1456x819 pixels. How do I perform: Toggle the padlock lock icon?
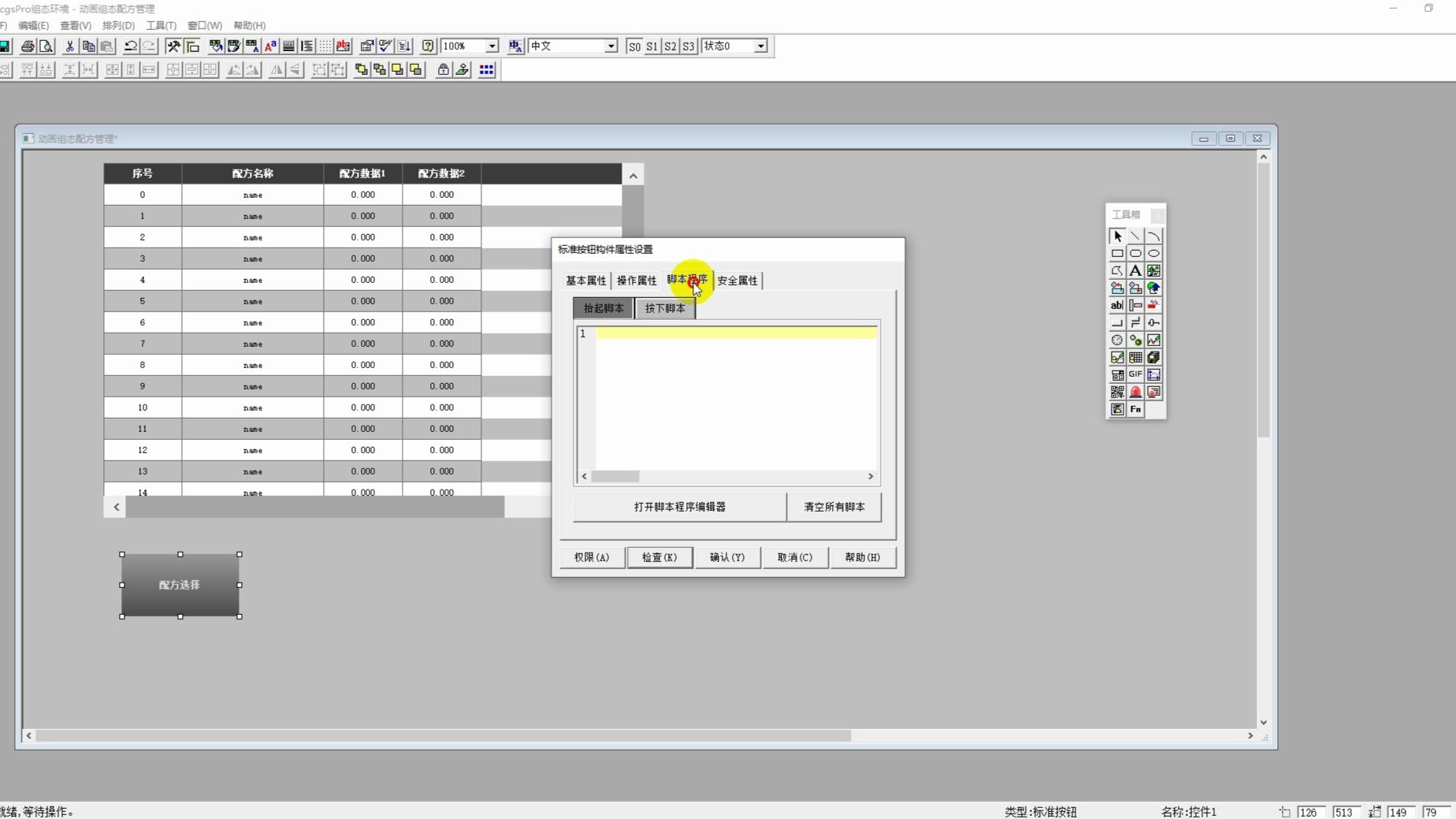pos(444,70)
